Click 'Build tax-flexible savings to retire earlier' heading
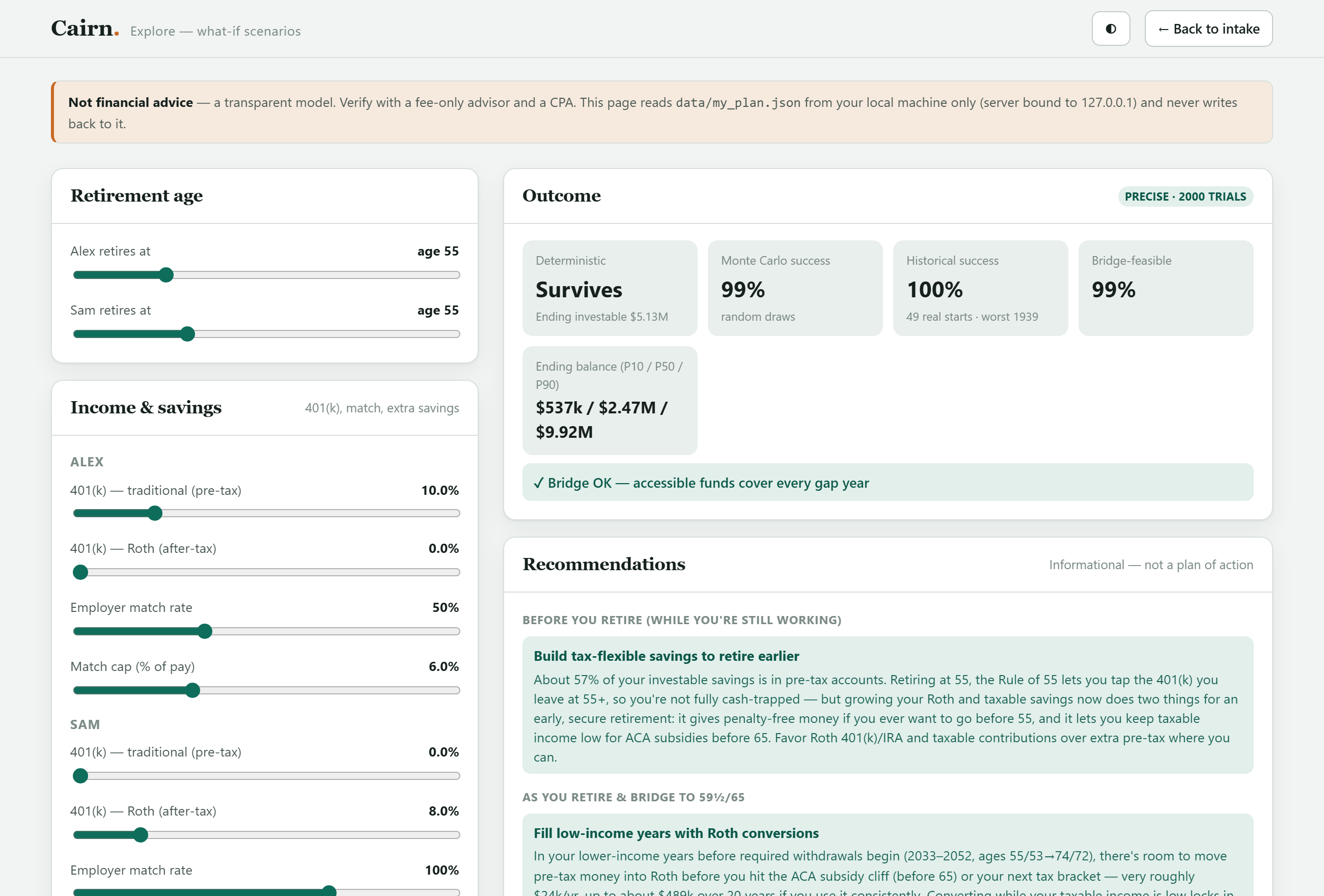Viewport: 1324px width, 896px height. 666,656
